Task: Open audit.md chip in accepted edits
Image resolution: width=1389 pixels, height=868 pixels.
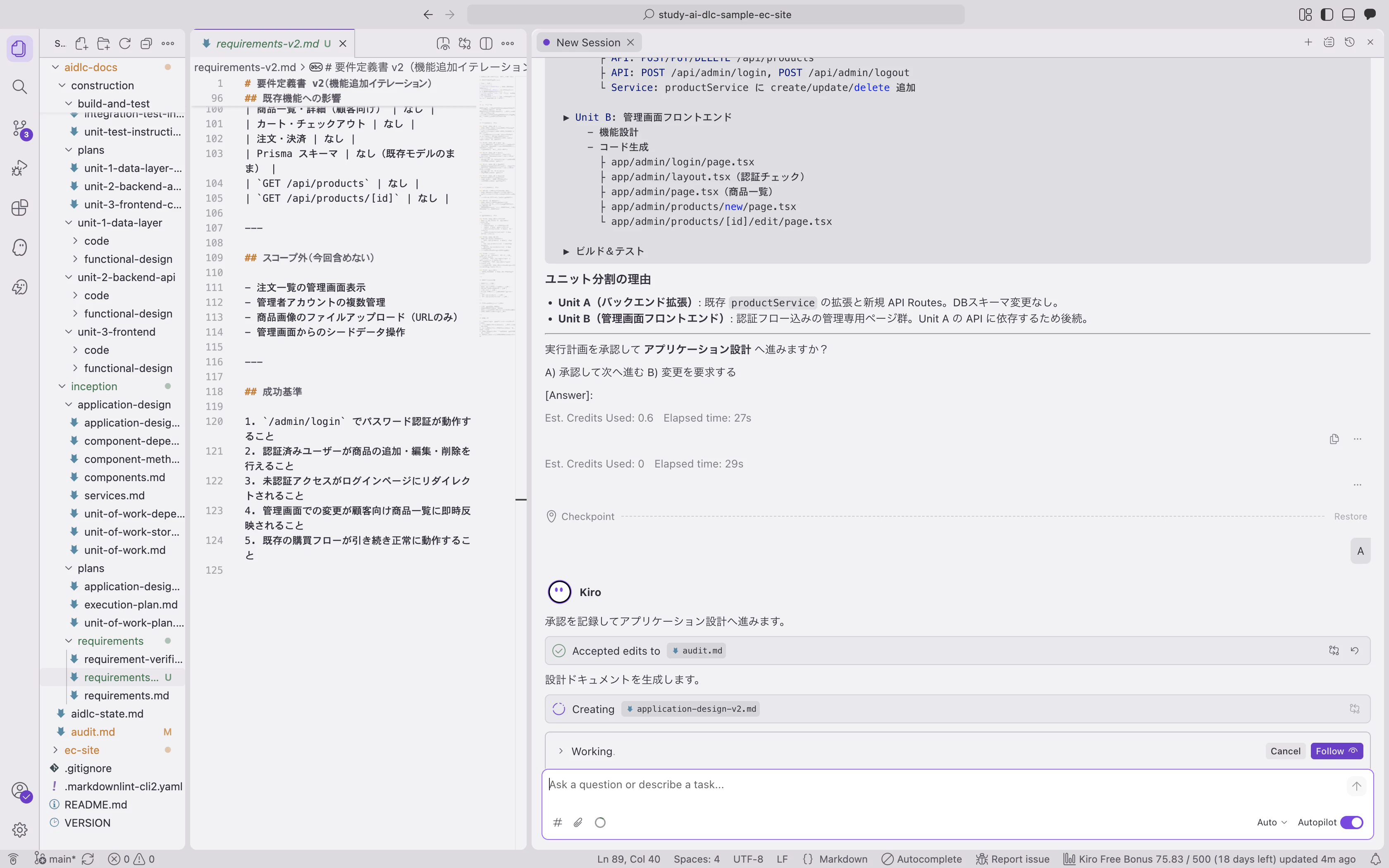Action: pyautogui.click(x=697, y=651)
